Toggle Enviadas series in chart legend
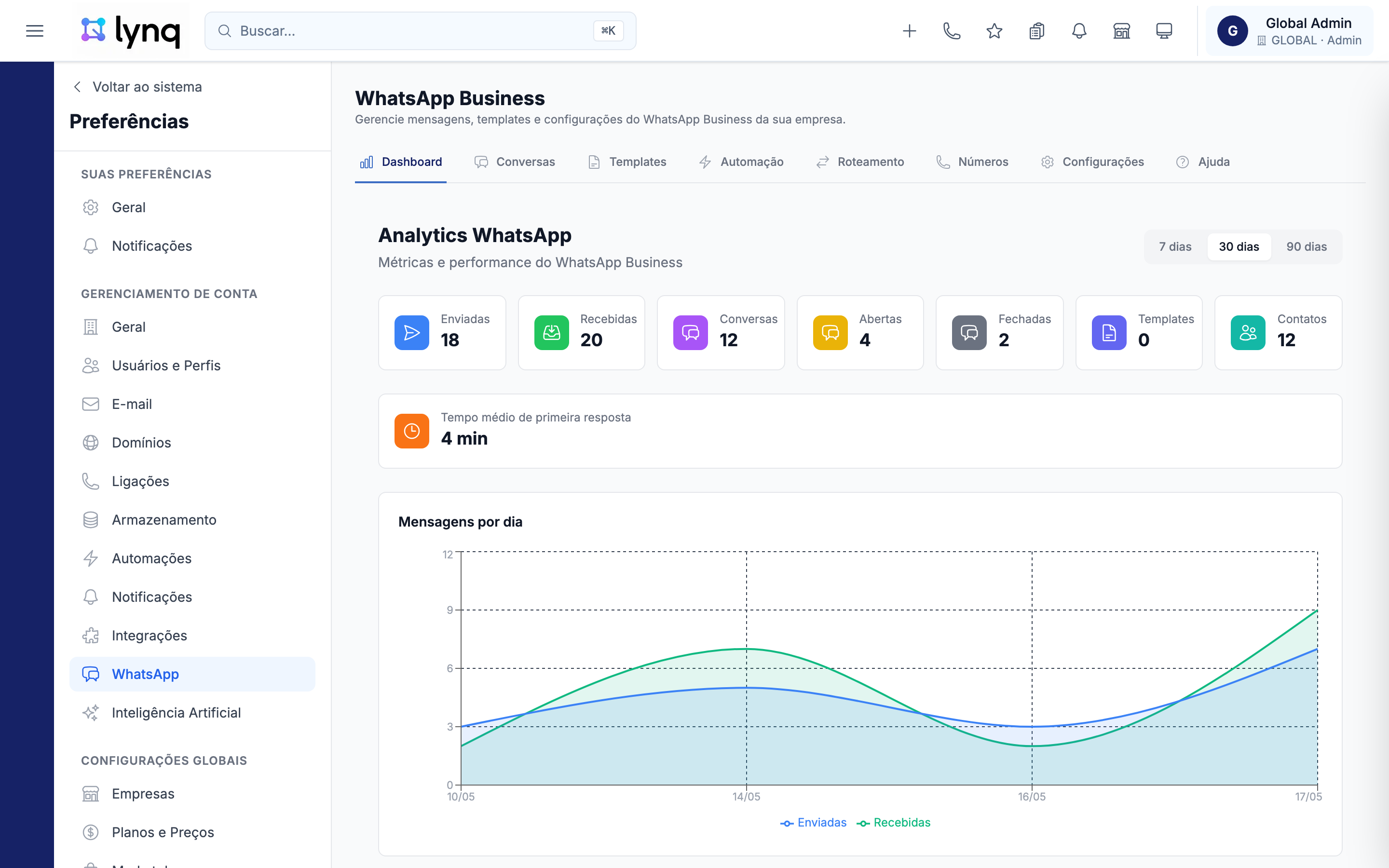This screenshot has width=1389, height=868. pyautogui.click(x=813, y=822)
